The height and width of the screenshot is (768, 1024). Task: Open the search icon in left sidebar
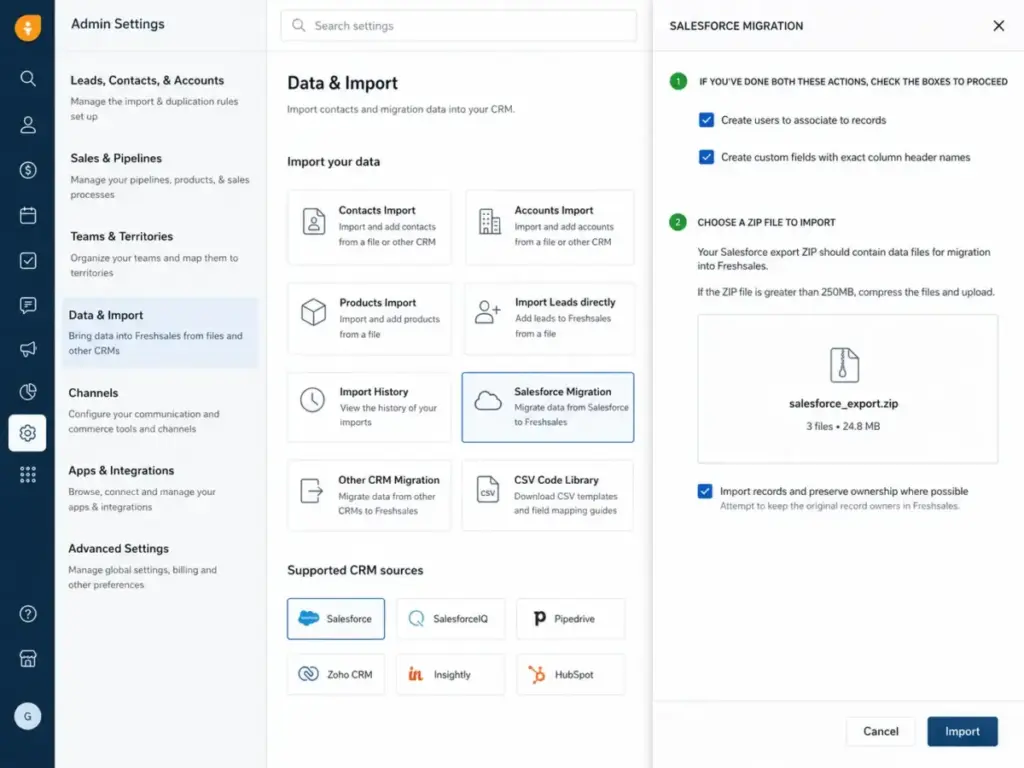(x=27, y=78)
